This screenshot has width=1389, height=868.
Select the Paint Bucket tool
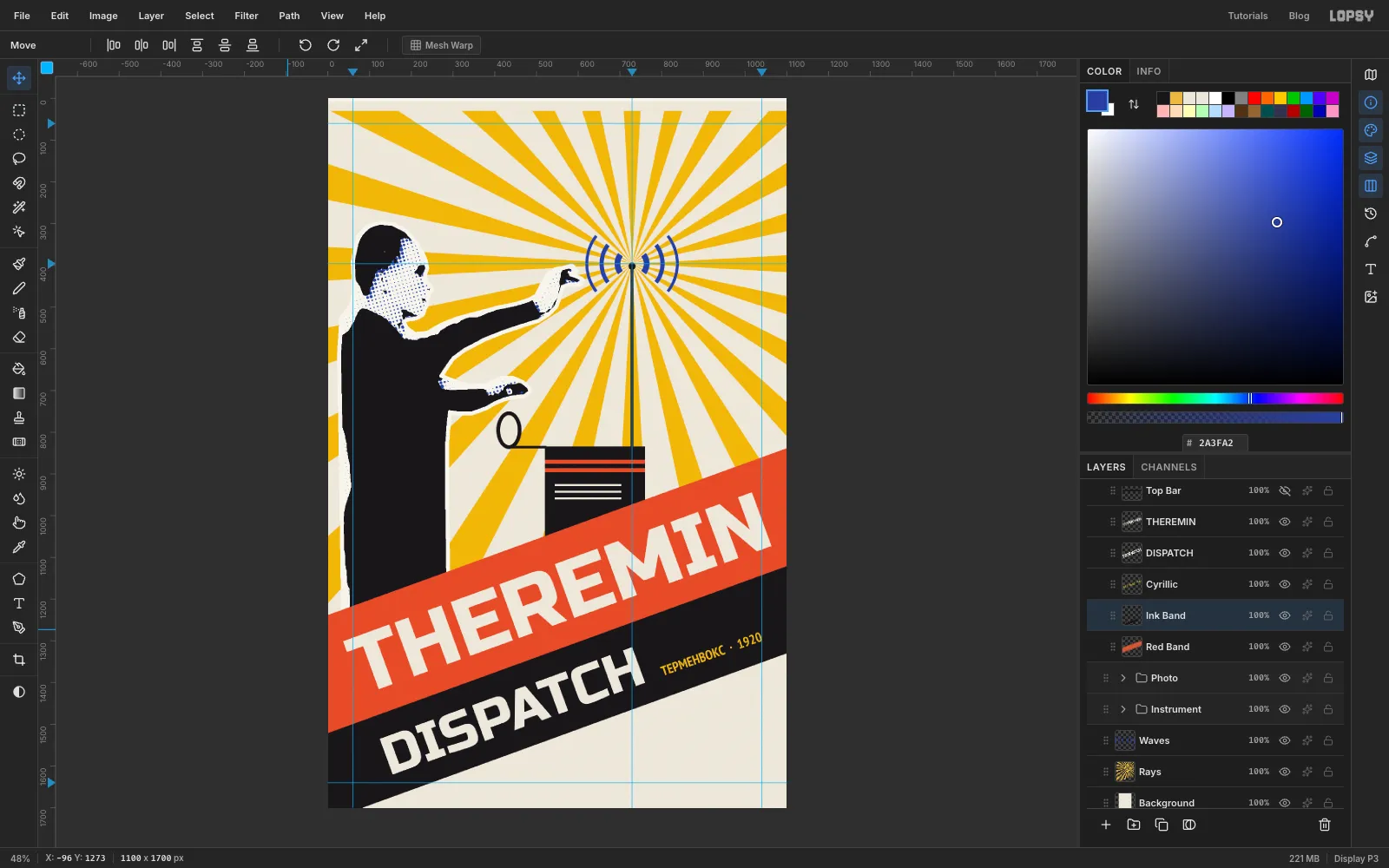click(x=19, y=369)
